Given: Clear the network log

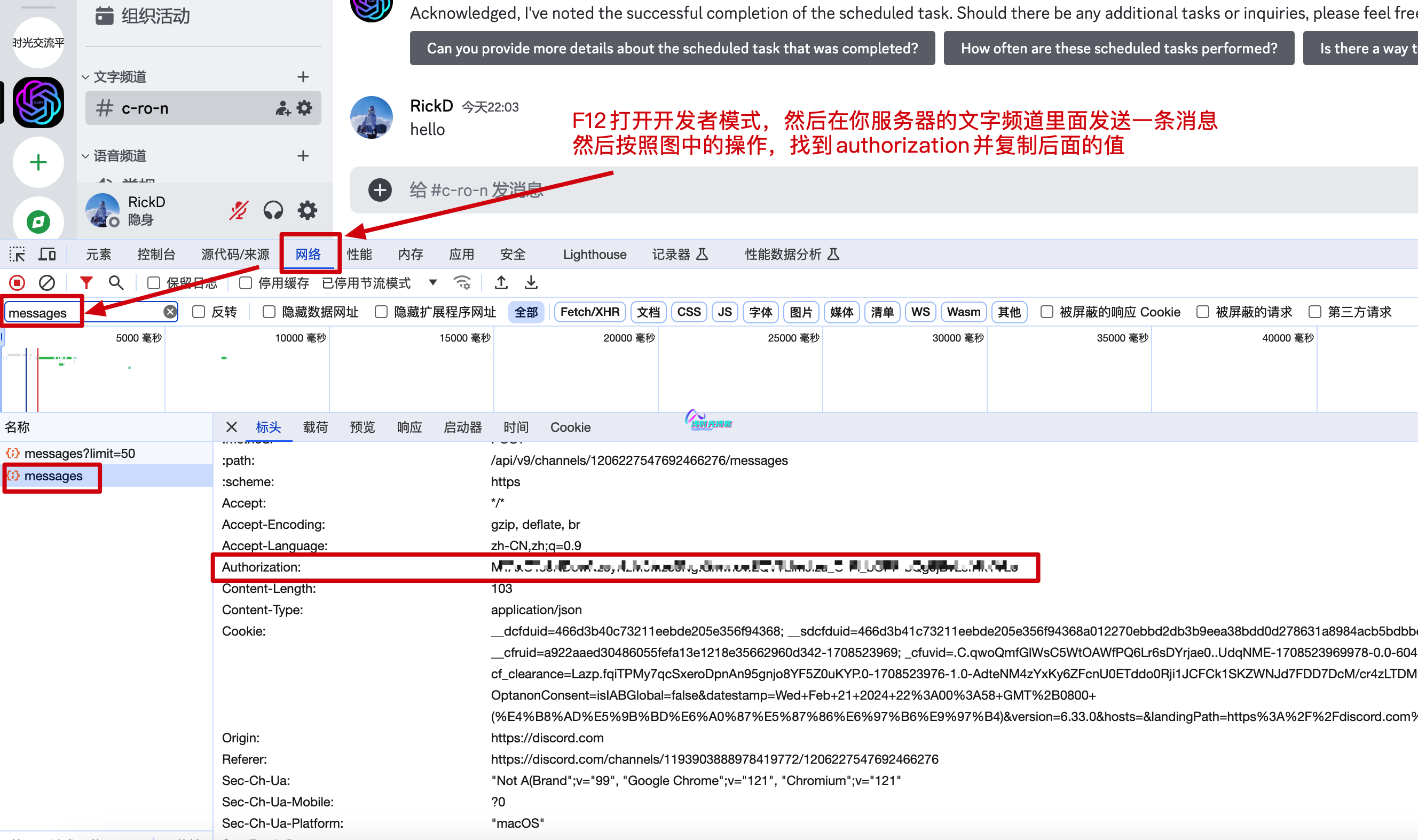Looking at the screenshot, I should tap(47, 282).
